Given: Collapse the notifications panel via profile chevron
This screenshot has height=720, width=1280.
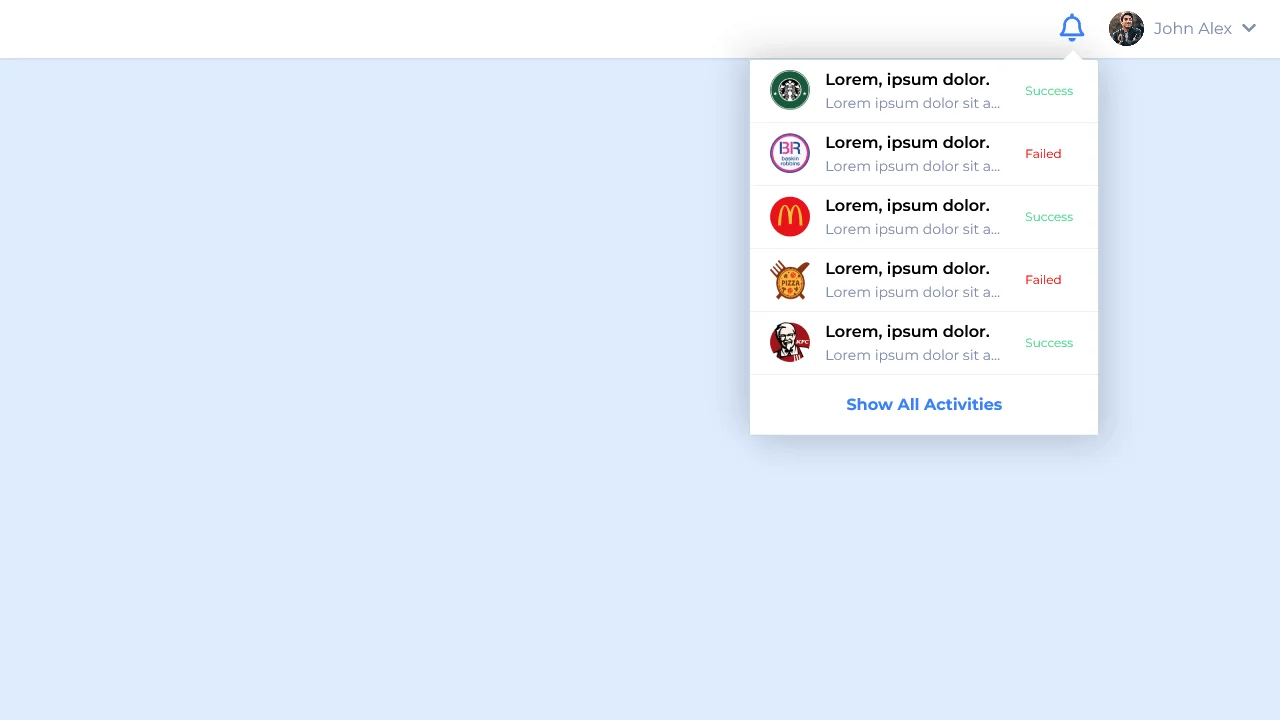Looking at the screenshot, I should coord(1248,28).
